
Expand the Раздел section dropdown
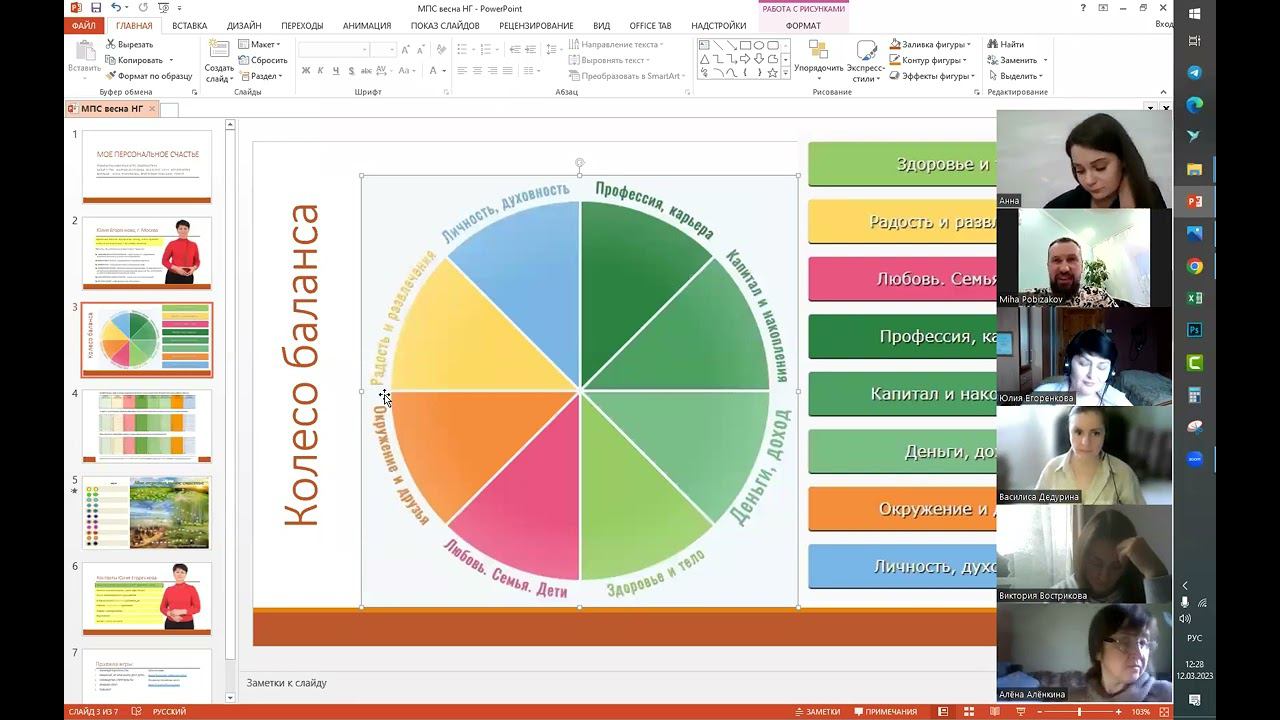coord(260,76)
